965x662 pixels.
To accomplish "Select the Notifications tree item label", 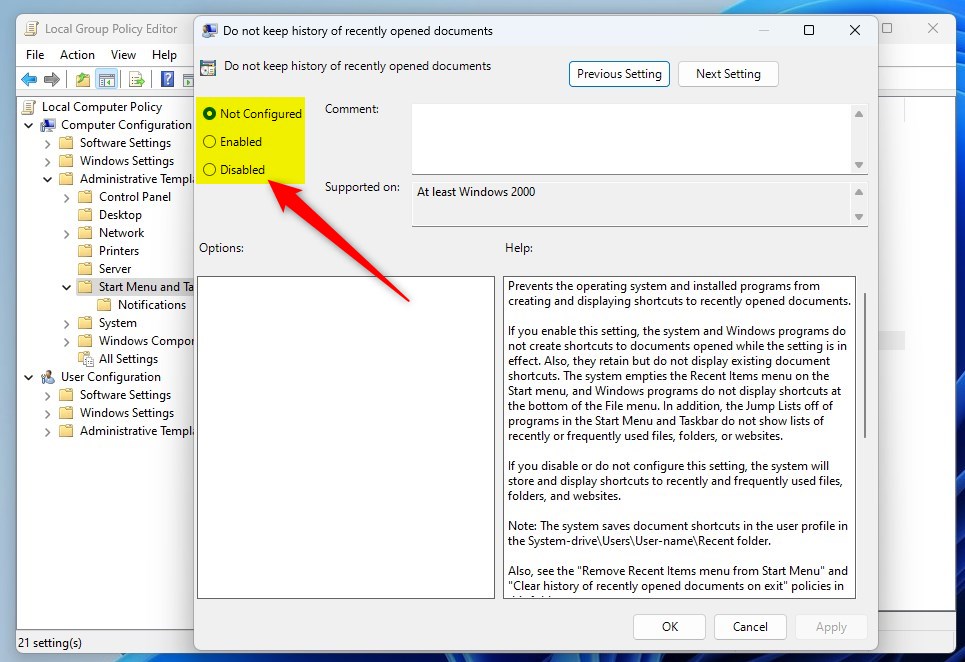I will 151,305.
